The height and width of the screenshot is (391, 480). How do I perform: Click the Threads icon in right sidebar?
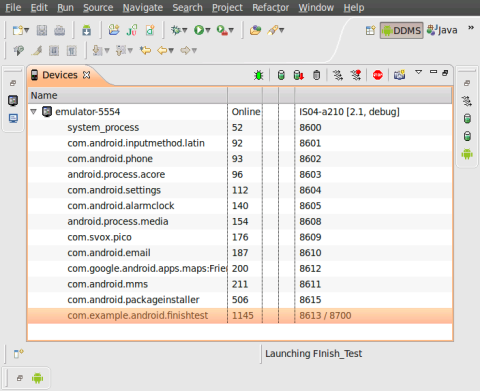pos(467,101)
